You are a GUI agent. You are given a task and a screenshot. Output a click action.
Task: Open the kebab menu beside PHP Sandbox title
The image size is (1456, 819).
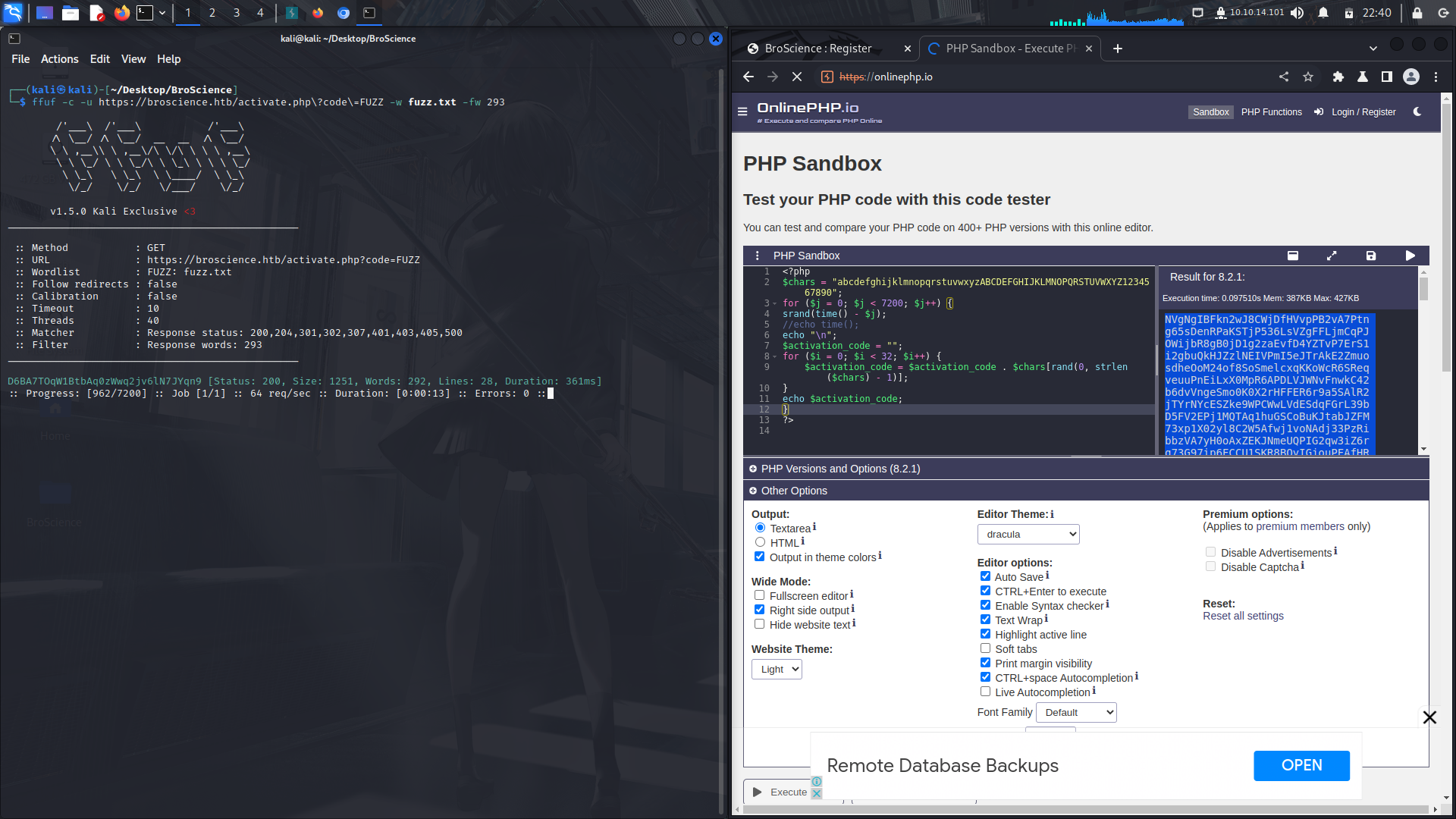tap(757, 256)
